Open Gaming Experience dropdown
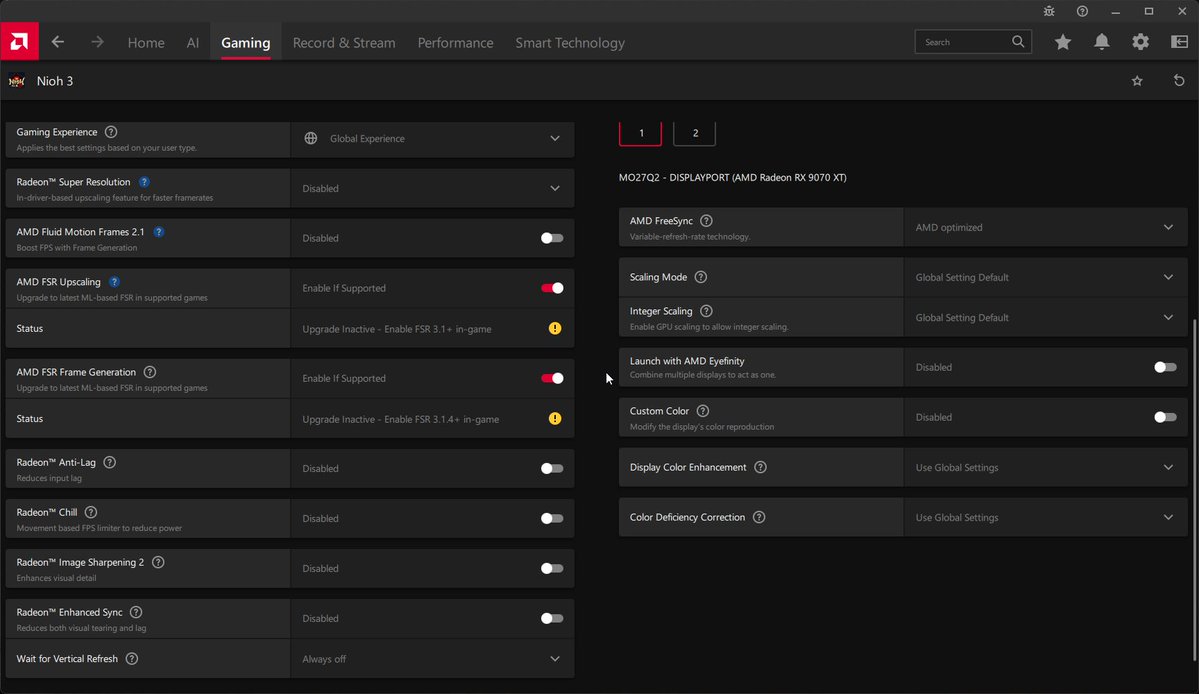The image size is (1199, 694). [432, 139]
